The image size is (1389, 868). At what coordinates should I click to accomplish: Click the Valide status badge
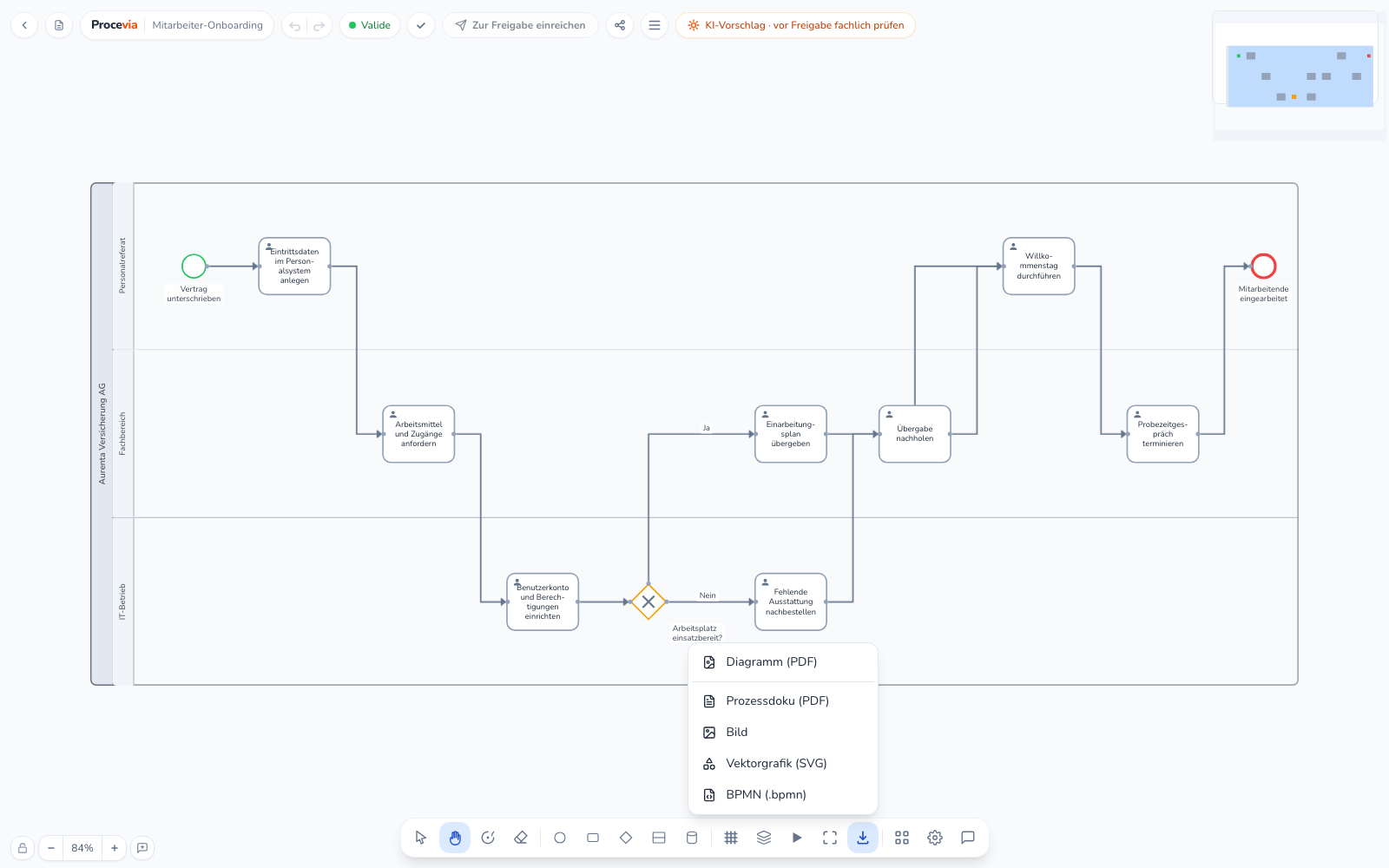(x=370, y=25)
